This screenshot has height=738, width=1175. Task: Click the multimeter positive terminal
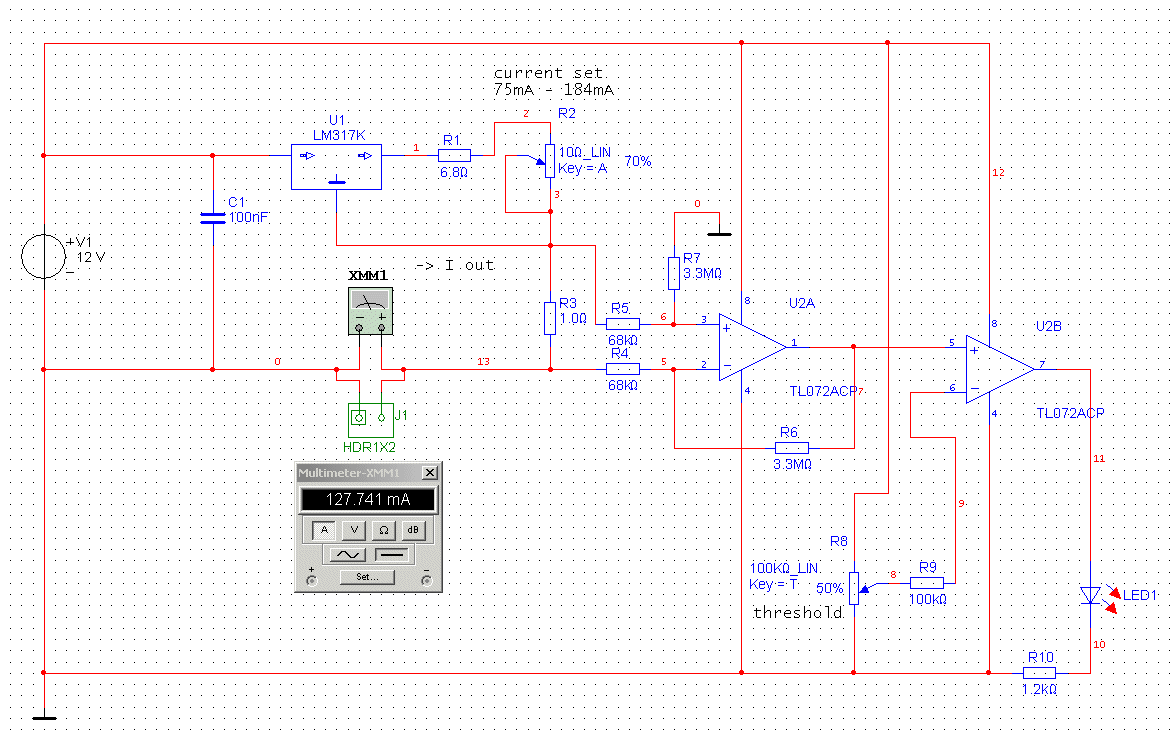coord(312,580)
